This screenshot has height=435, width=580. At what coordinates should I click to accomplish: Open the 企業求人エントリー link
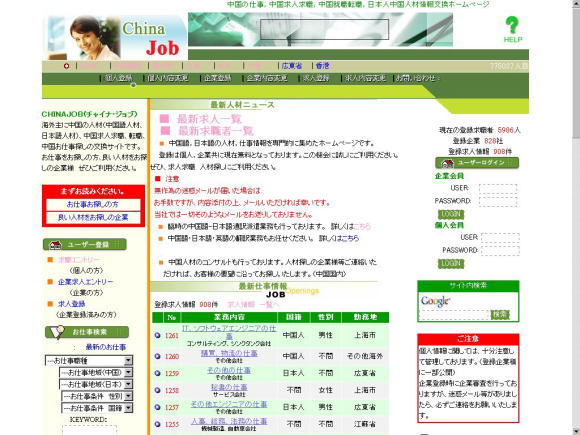point(85,282)
